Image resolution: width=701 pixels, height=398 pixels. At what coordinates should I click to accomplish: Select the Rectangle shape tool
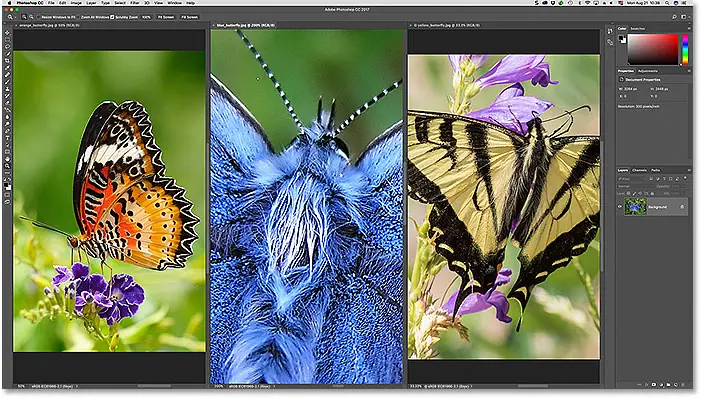coord(8,152)
